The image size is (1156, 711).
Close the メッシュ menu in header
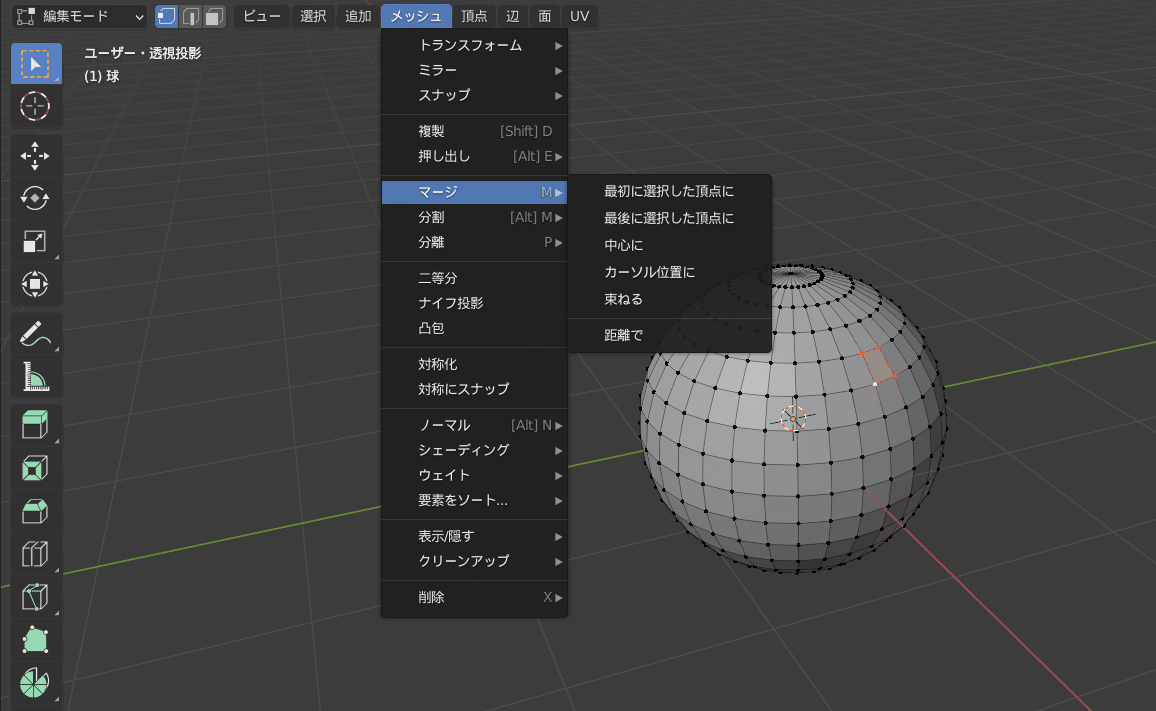[417, 16]
